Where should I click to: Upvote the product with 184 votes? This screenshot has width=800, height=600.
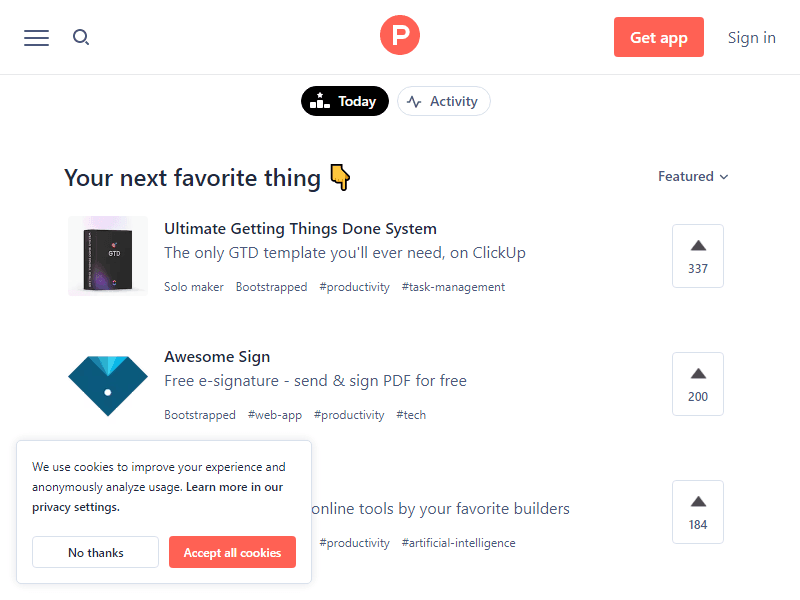[x=698, y=512]
